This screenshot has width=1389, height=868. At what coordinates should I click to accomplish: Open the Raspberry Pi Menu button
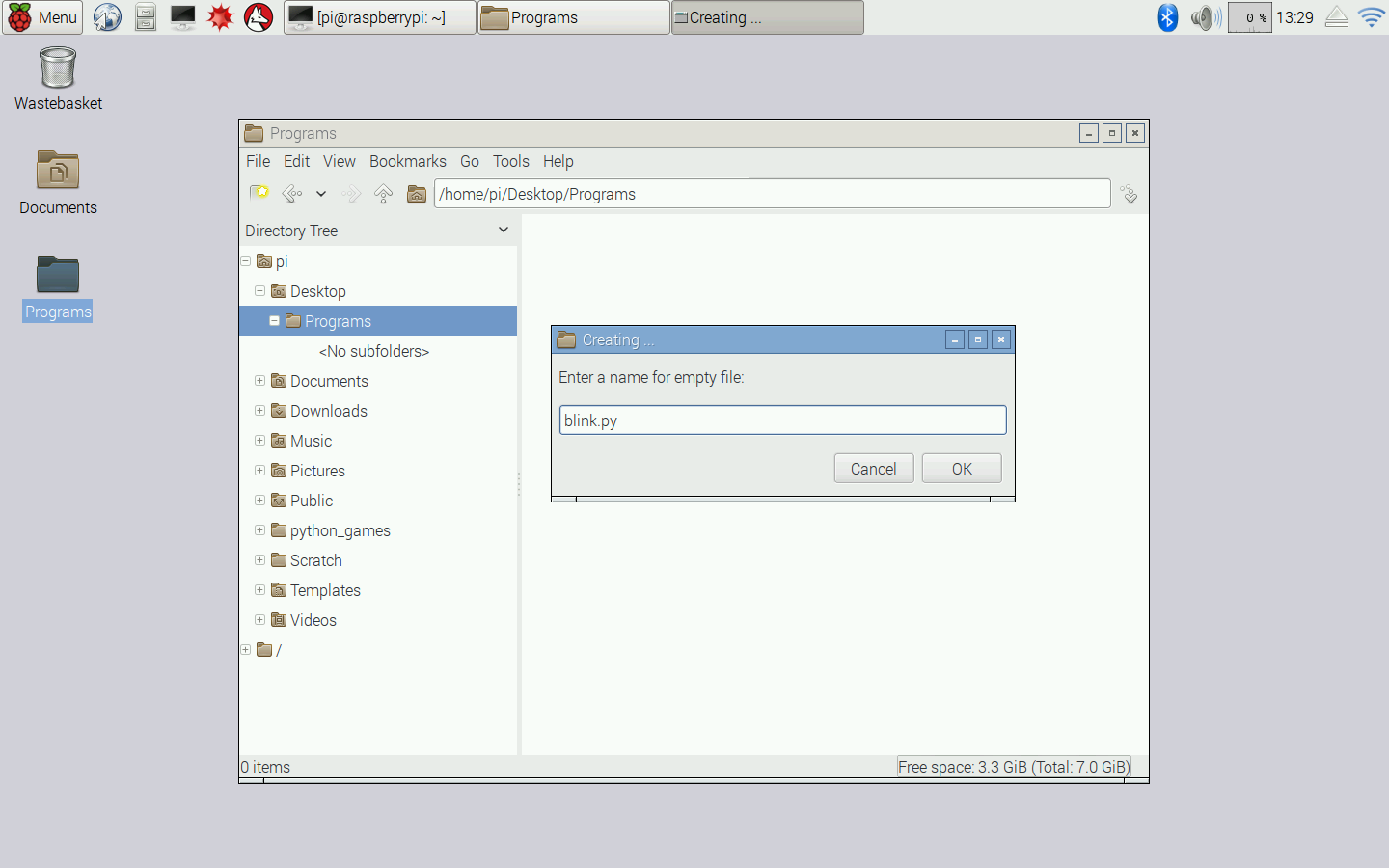(42, 17)
